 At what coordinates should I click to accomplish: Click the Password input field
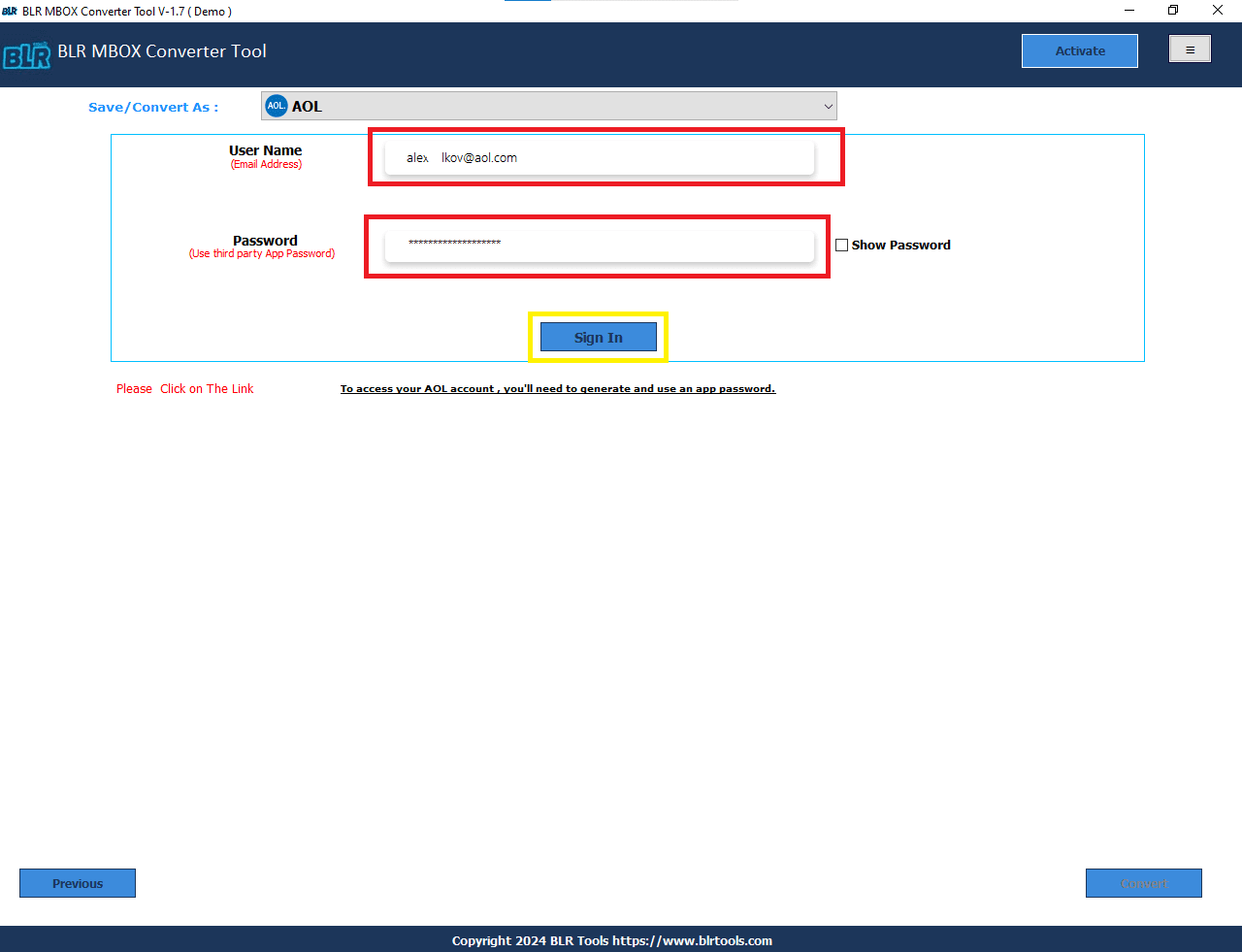click(600, 245)
